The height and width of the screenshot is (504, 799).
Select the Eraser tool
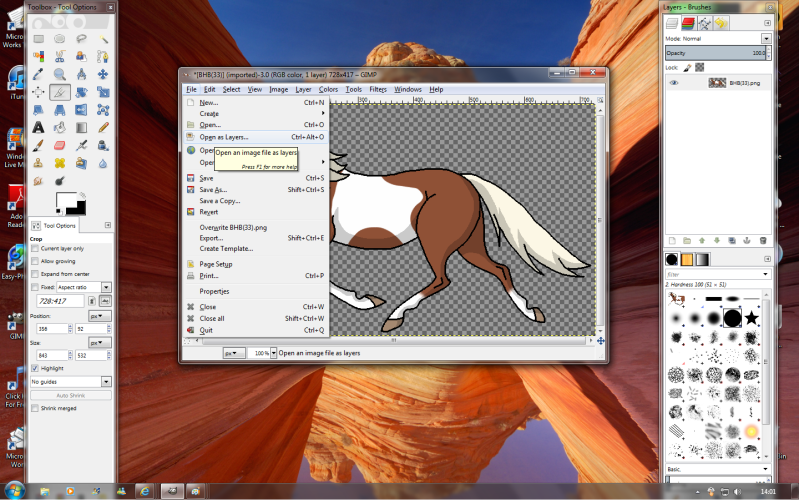coord(60,146)
